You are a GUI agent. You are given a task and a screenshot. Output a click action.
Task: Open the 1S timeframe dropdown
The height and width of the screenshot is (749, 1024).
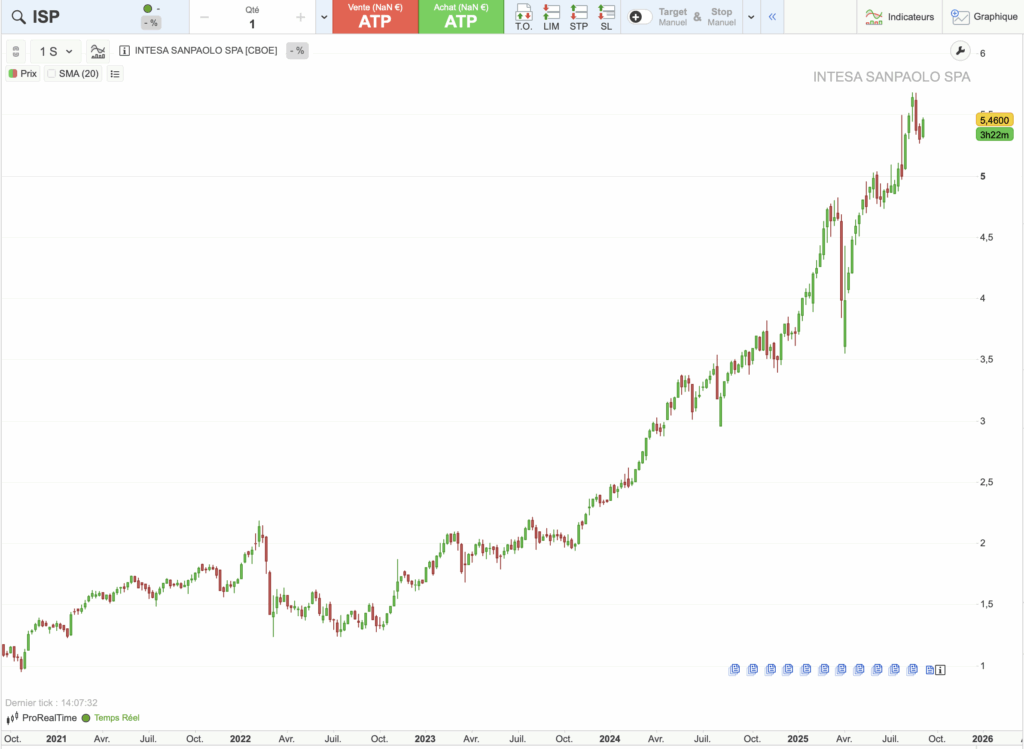[55, 50]
